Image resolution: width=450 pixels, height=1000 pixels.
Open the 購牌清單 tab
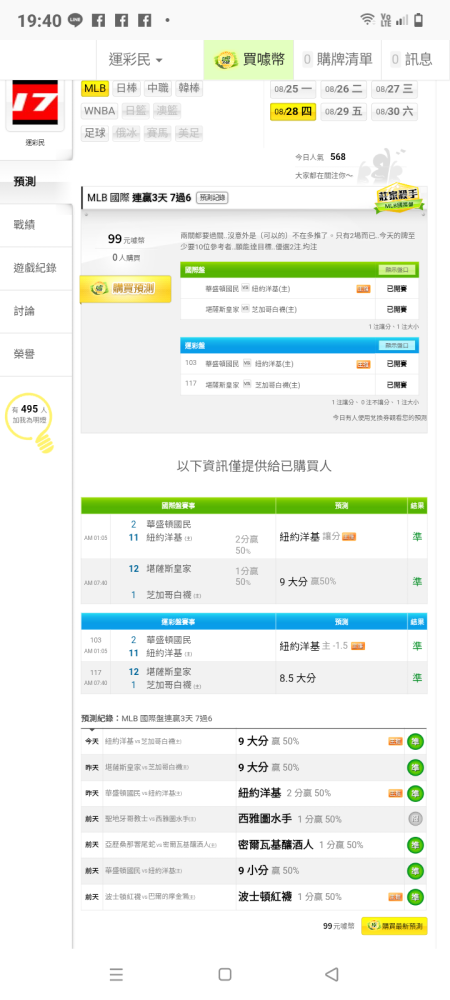pos(337,60)
